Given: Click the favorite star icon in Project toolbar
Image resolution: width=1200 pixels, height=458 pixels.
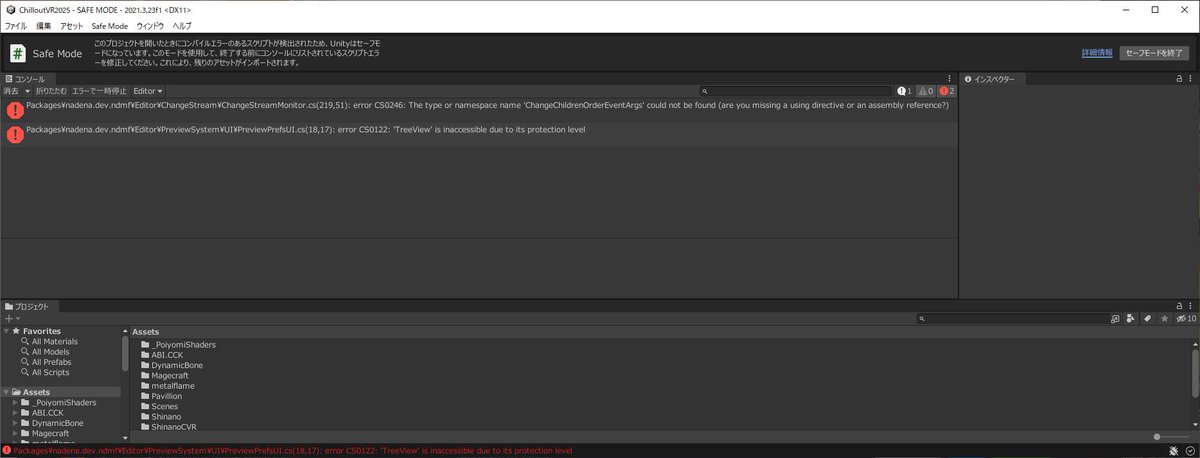Looking at the screenshot, I should [1164, 318].
